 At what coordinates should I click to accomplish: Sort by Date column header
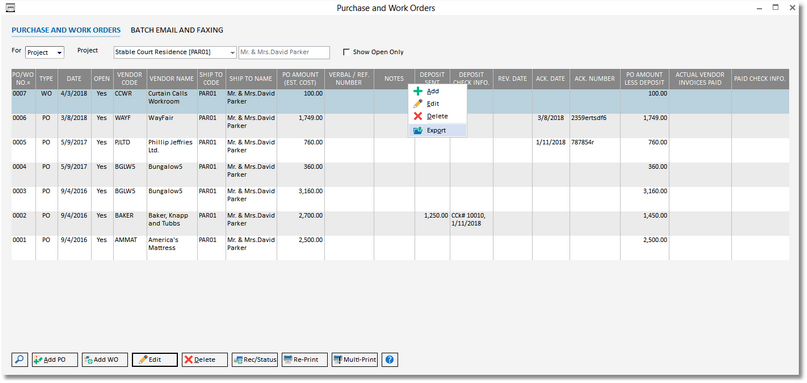[x=74, y=79]
